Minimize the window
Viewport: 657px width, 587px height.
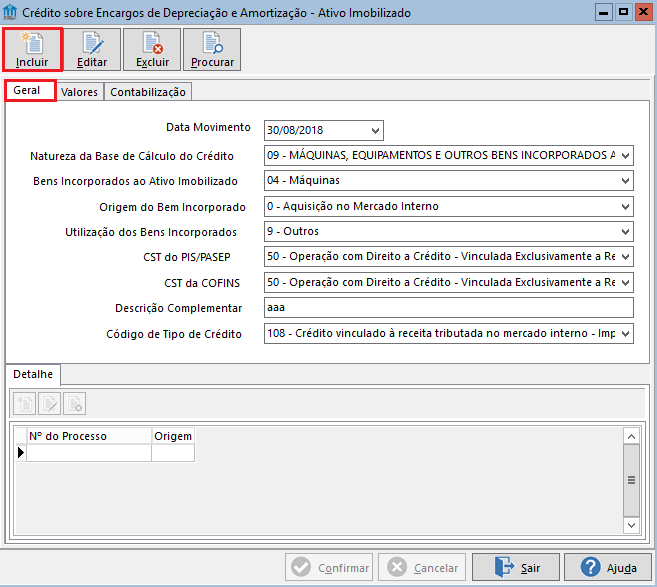604,12
